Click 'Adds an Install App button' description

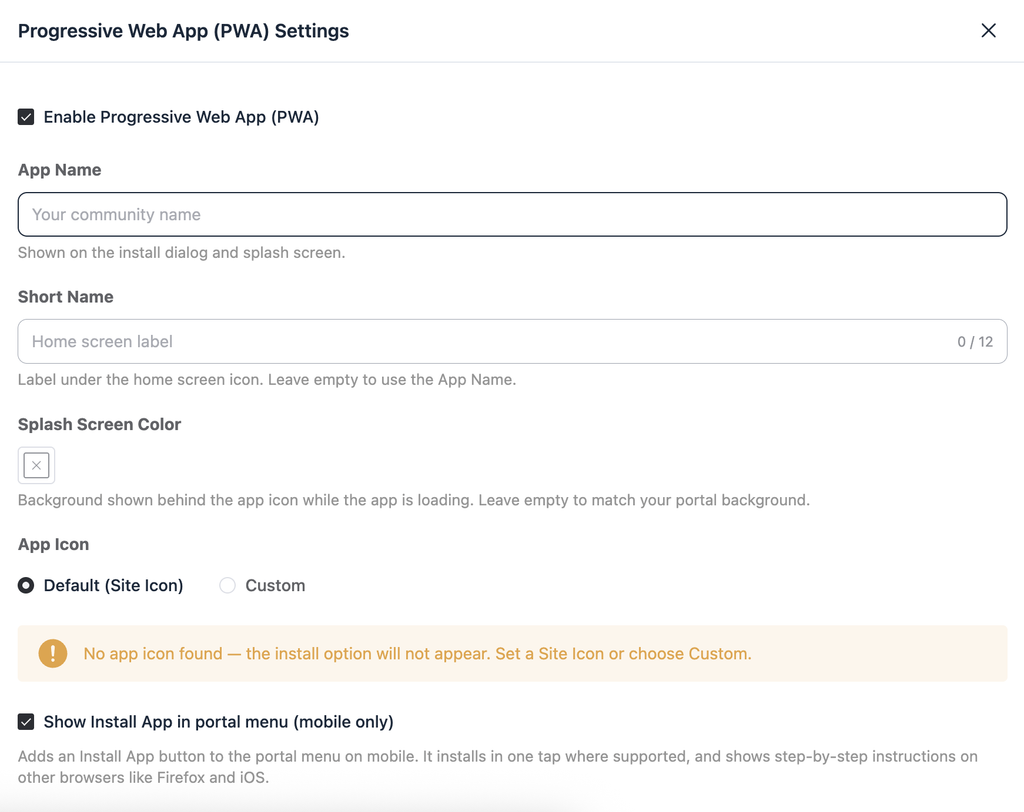coord(498,767)
